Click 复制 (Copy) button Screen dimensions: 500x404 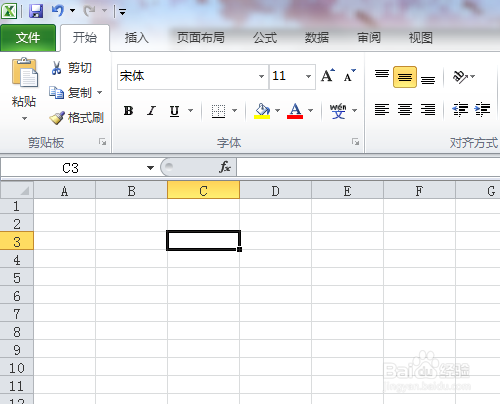[71, 93]
